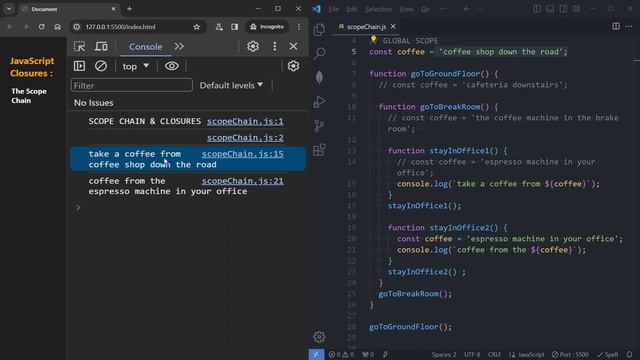The image size is (640, 360).
Task: Open the scopeChain.js:1 source link
Action: tap(245, 121)
